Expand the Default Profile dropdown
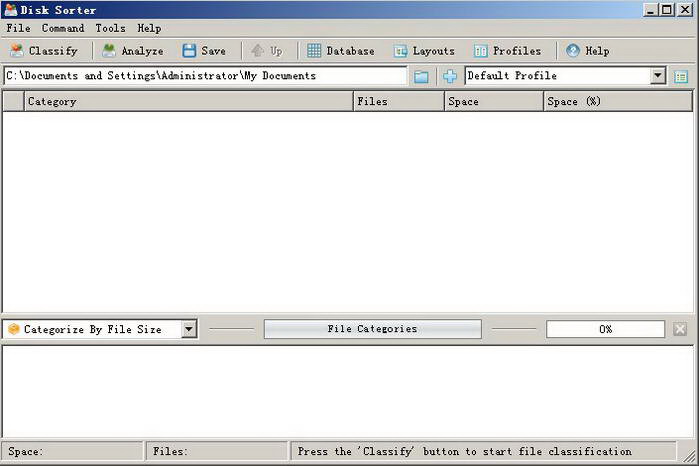The width and height of the screenshot is (700, 466). (x=658, y=76)
